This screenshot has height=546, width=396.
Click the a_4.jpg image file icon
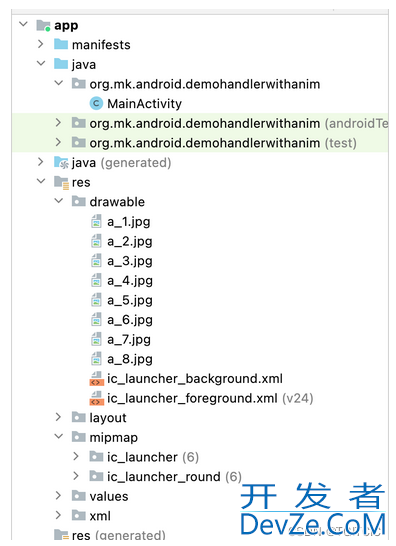click(96, 280)
